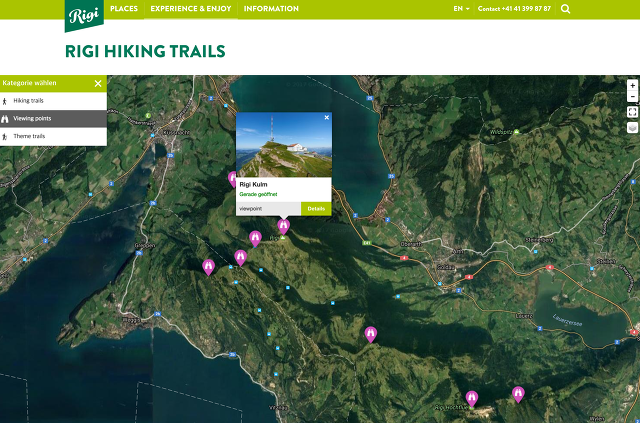
Task: Zoom in on the map
Action: click(632, 85)
